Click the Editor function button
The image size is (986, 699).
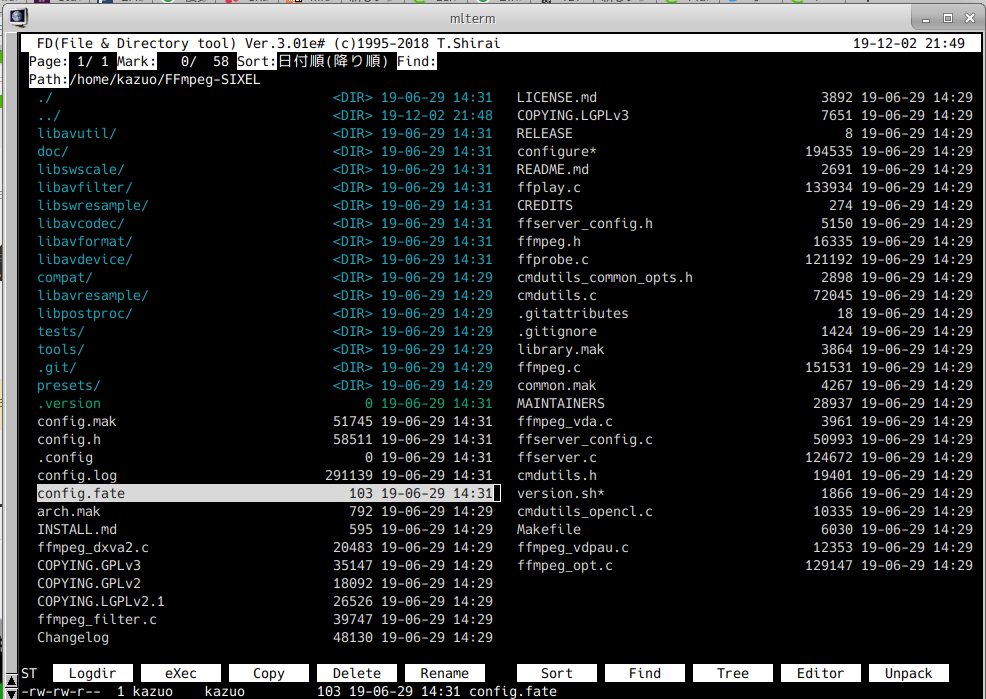tap(821, 673)
